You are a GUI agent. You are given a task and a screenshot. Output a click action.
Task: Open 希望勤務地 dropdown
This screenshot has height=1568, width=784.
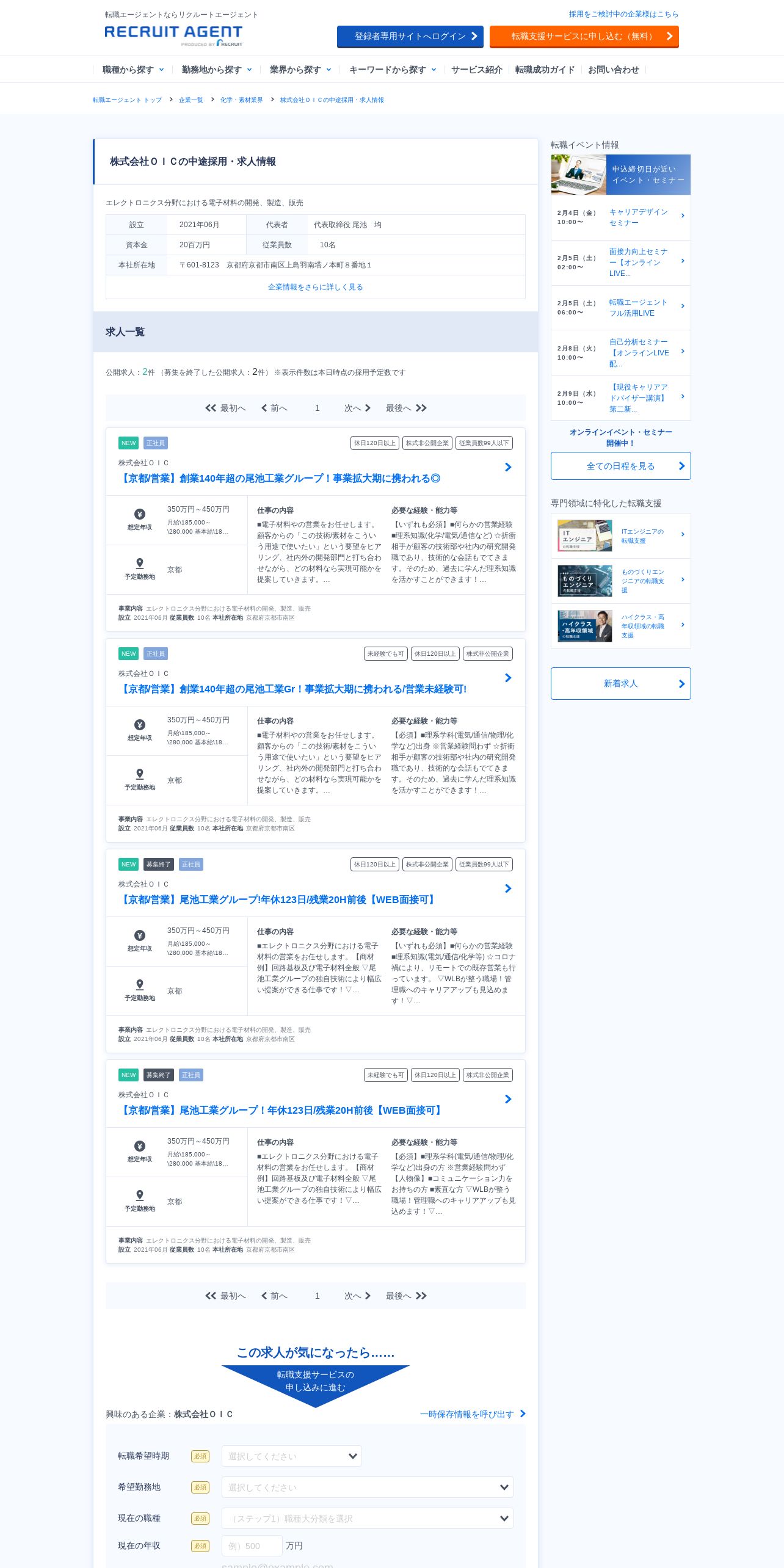368,1487
